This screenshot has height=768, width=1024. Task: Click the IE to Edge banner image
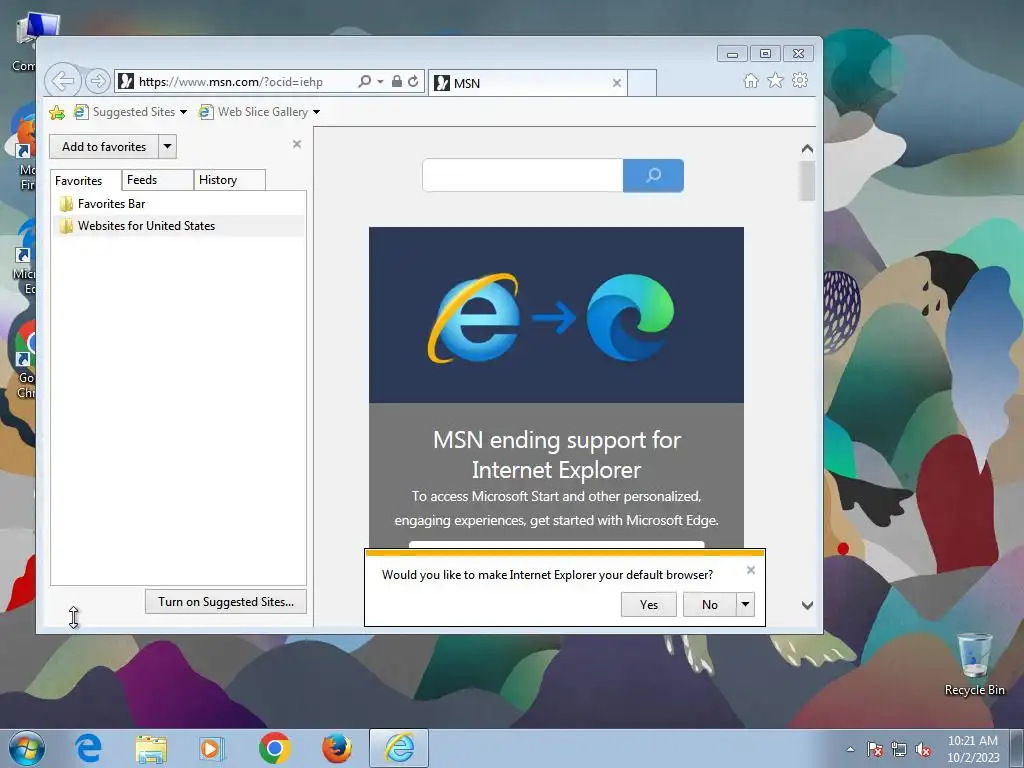[556, 315]
